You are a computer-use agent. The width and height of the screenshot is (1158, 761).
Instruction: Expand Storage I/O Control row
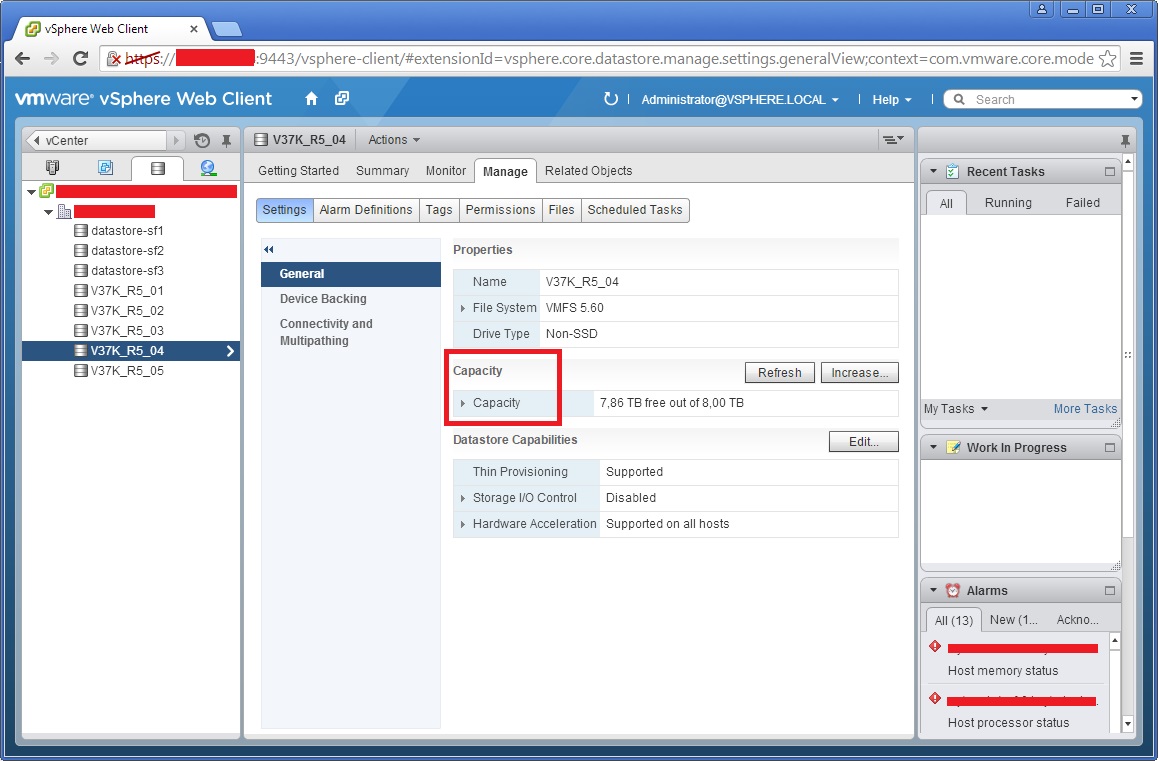462,498
